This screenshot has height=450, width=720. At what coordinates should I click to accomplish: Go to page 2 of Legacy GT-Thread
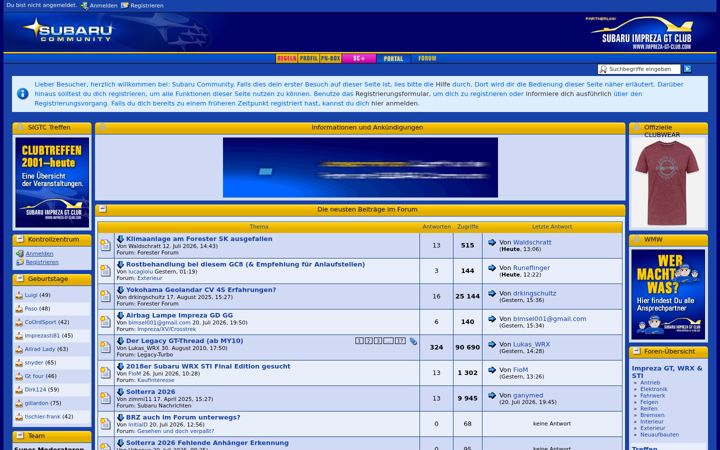pos(369,341)
